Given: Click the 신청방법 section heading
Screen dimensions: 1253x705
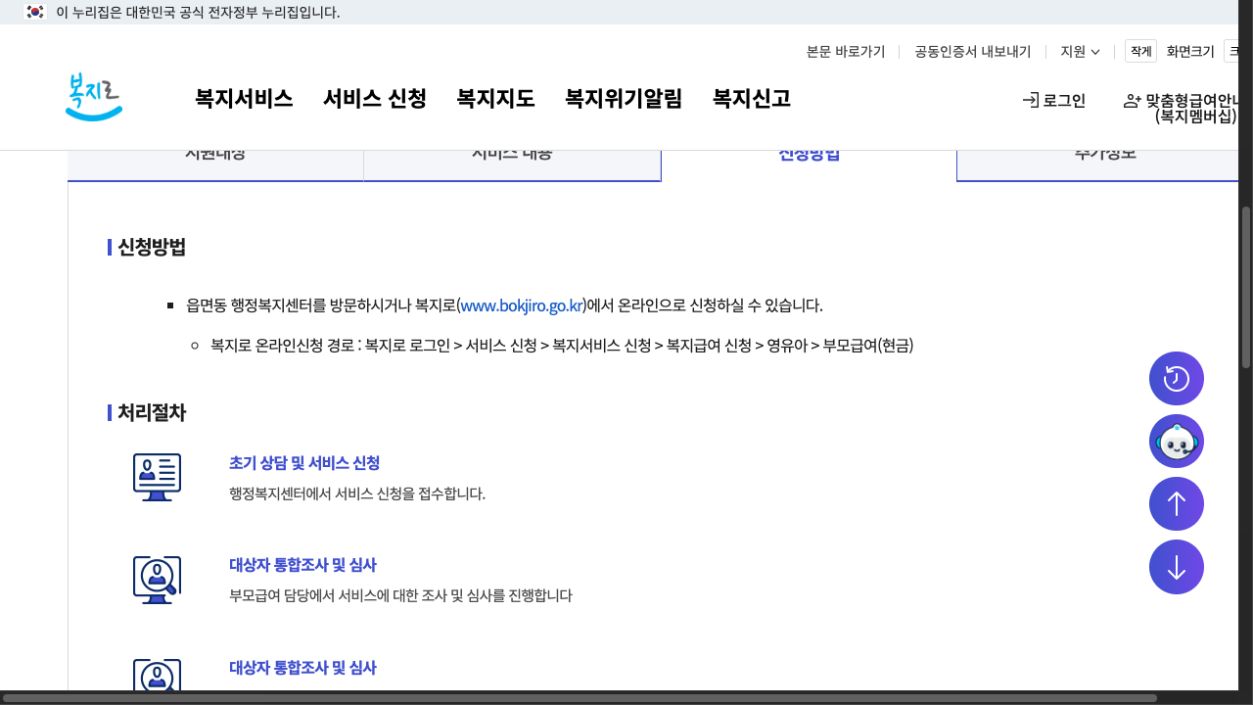Looking at the screenshot, I should [x=152, y=247].
